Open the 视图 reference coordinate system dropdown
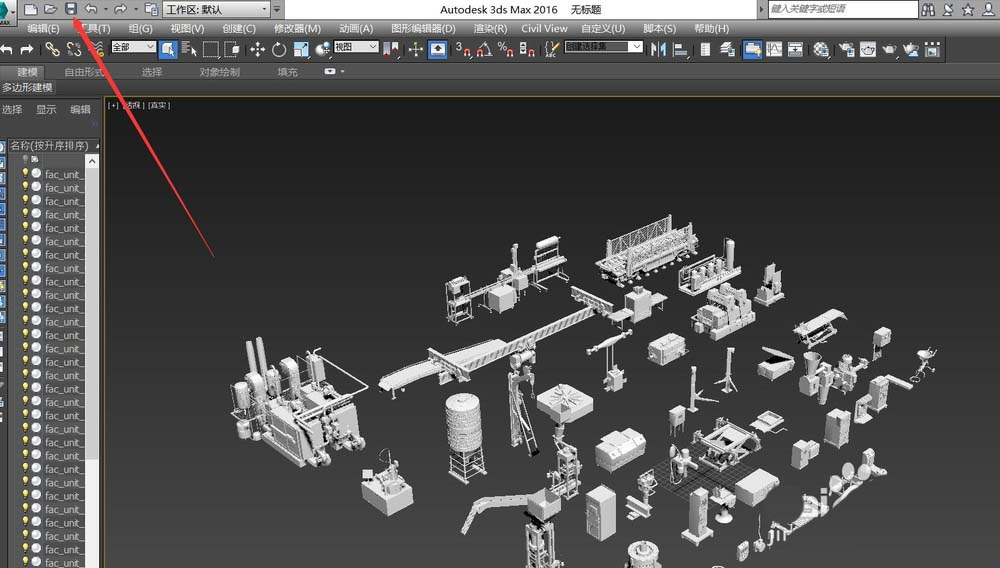This screenshot has height=568, width=1000. click(356, 47)
